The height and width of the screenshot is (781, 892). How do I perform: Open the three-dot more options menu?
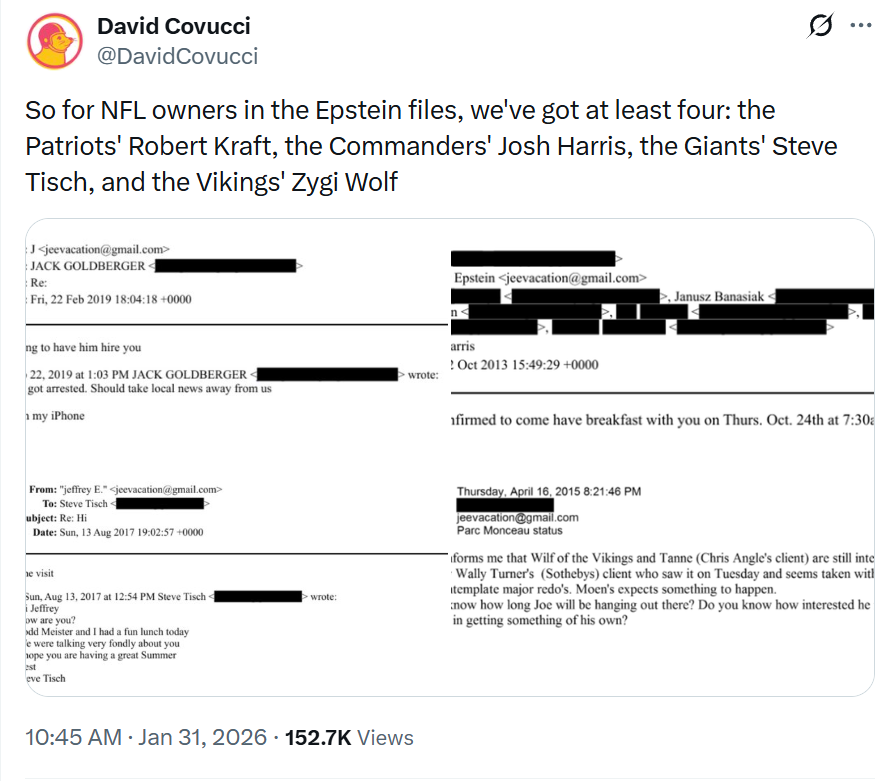coord(861,26)
